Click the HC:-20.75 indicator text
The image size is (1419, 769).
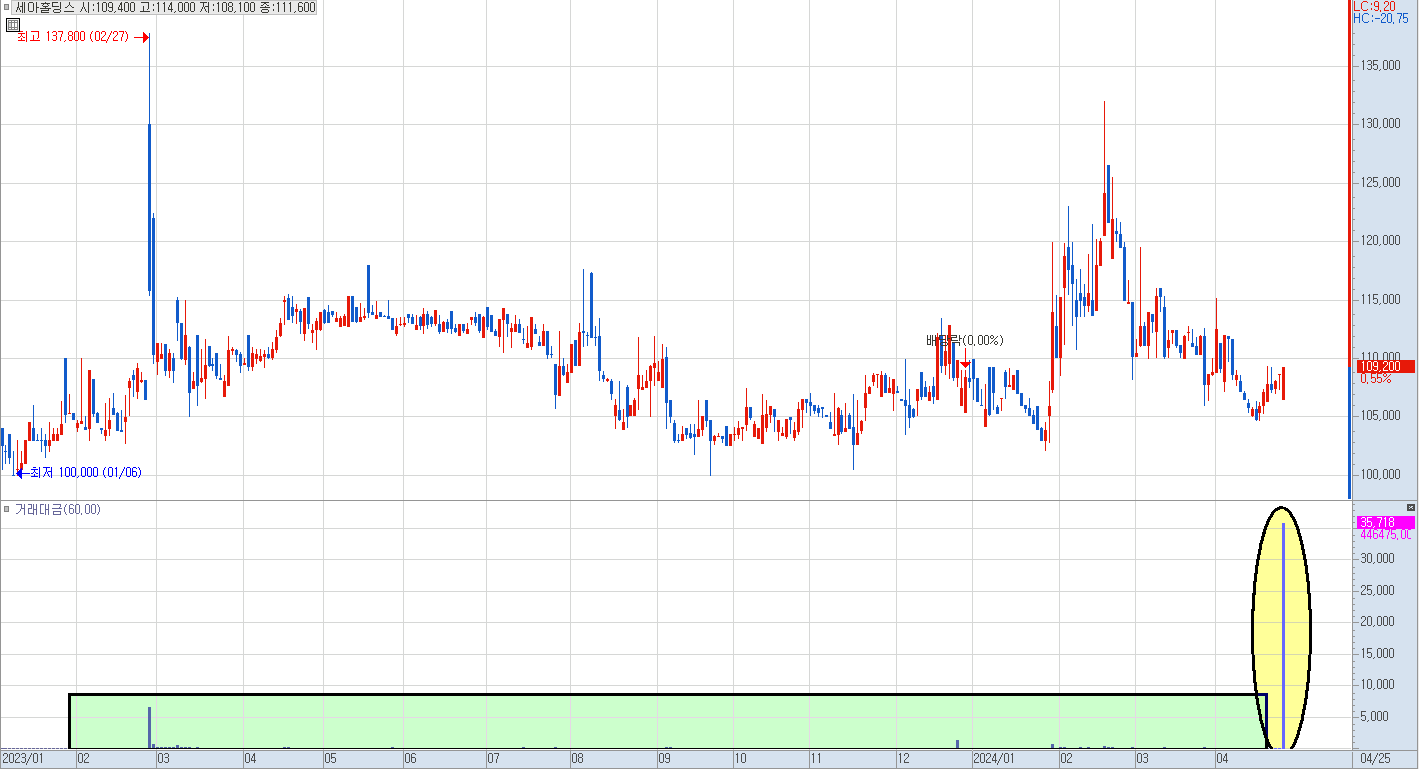point(1380,18)
